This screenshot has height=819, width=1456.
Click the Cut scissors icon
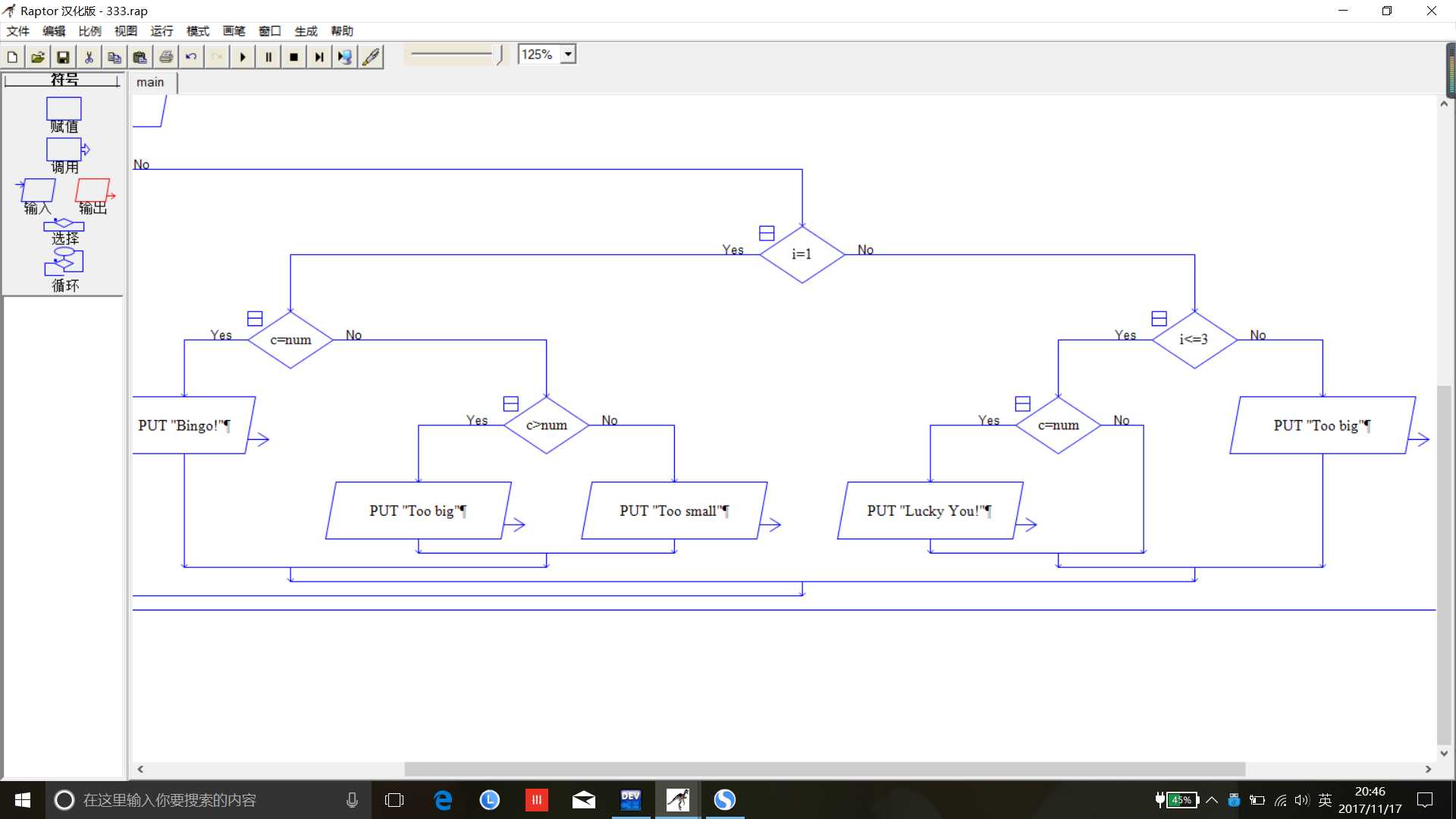coord(89,57)
